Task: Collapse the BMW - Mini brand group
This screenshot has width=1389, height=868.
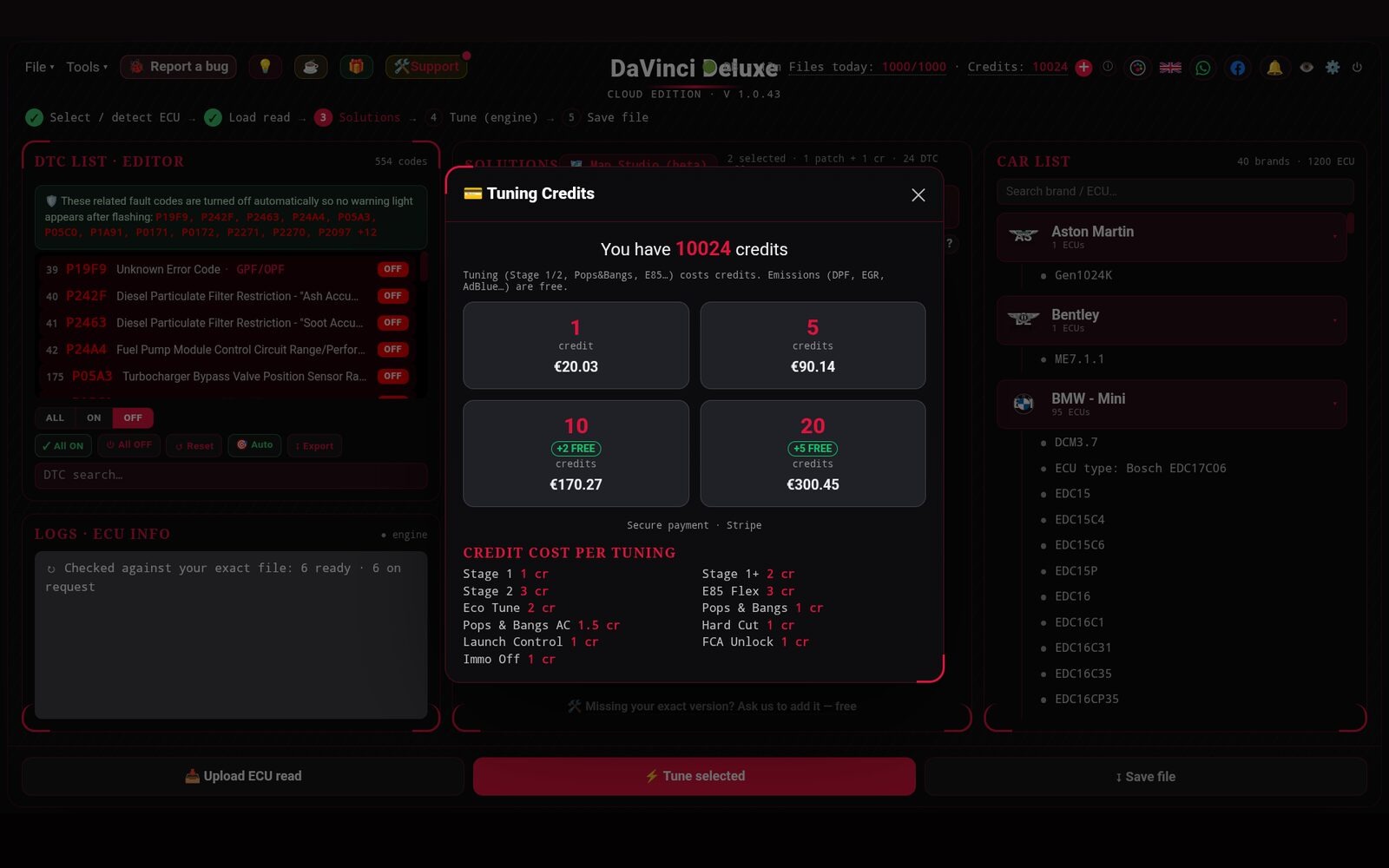Action: (x=1171, y=404)
